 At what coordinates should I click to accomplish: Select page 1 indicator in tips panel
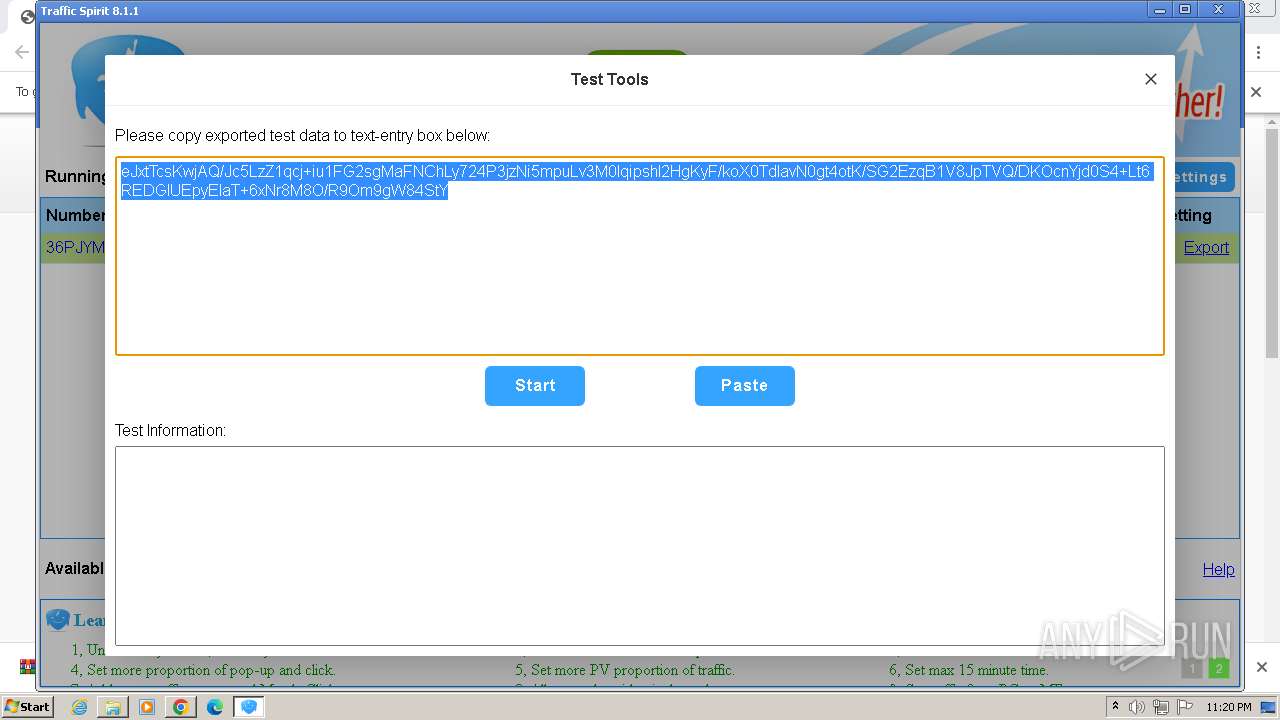(x=1191, y=668)
